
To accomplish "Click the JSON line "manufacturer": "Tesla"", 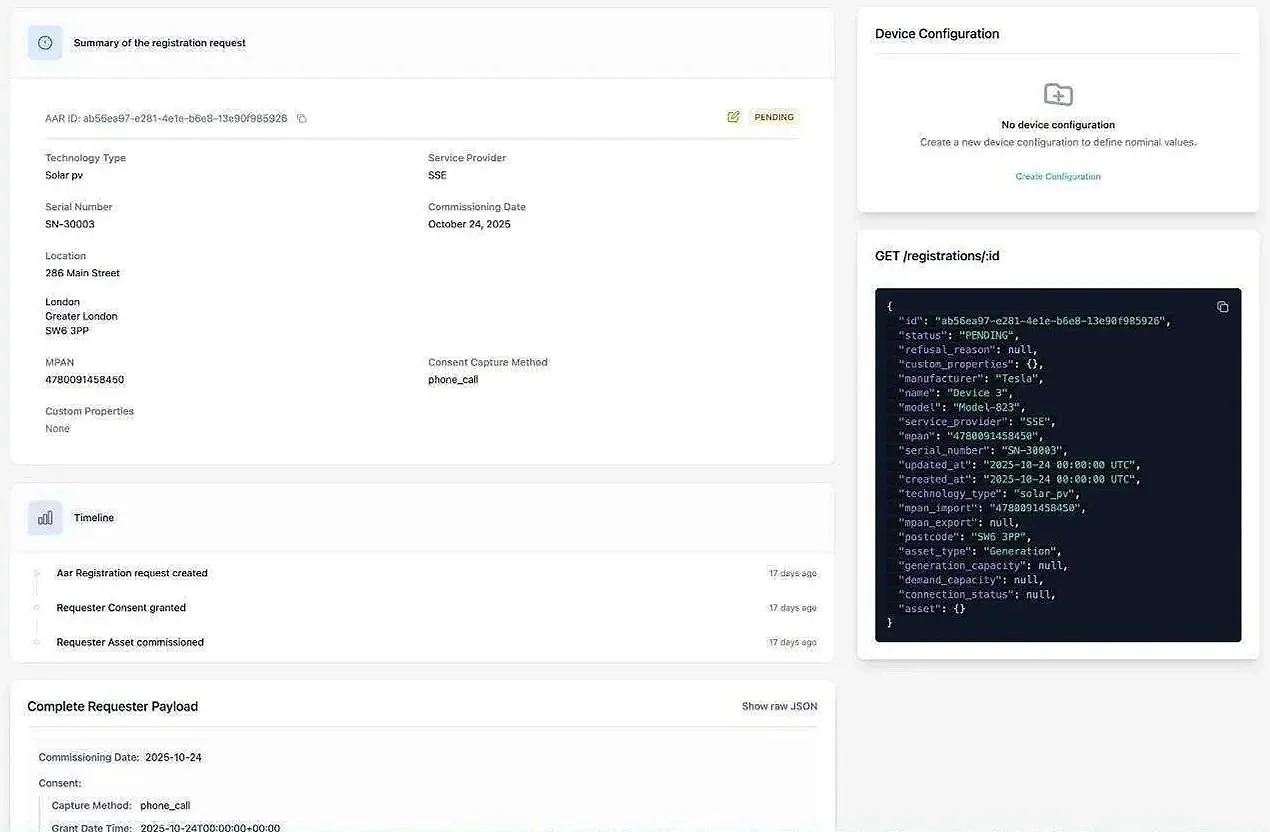I will [x=972, y=379].
